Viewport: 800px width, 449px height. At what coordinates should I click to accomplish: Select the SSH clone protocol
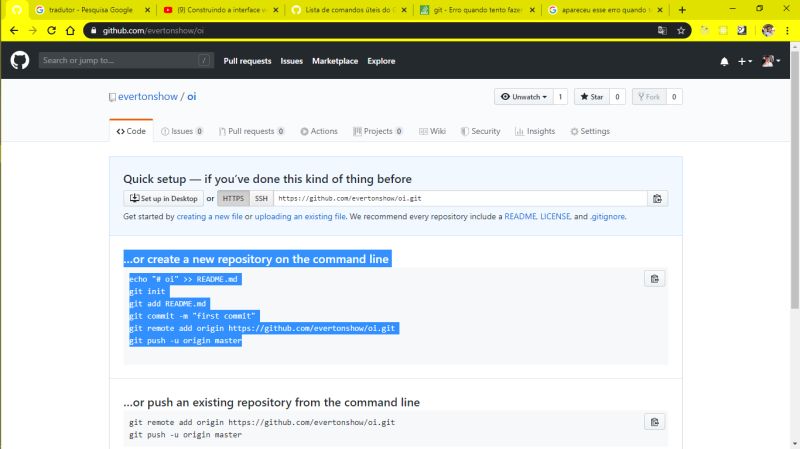point(261,198)
